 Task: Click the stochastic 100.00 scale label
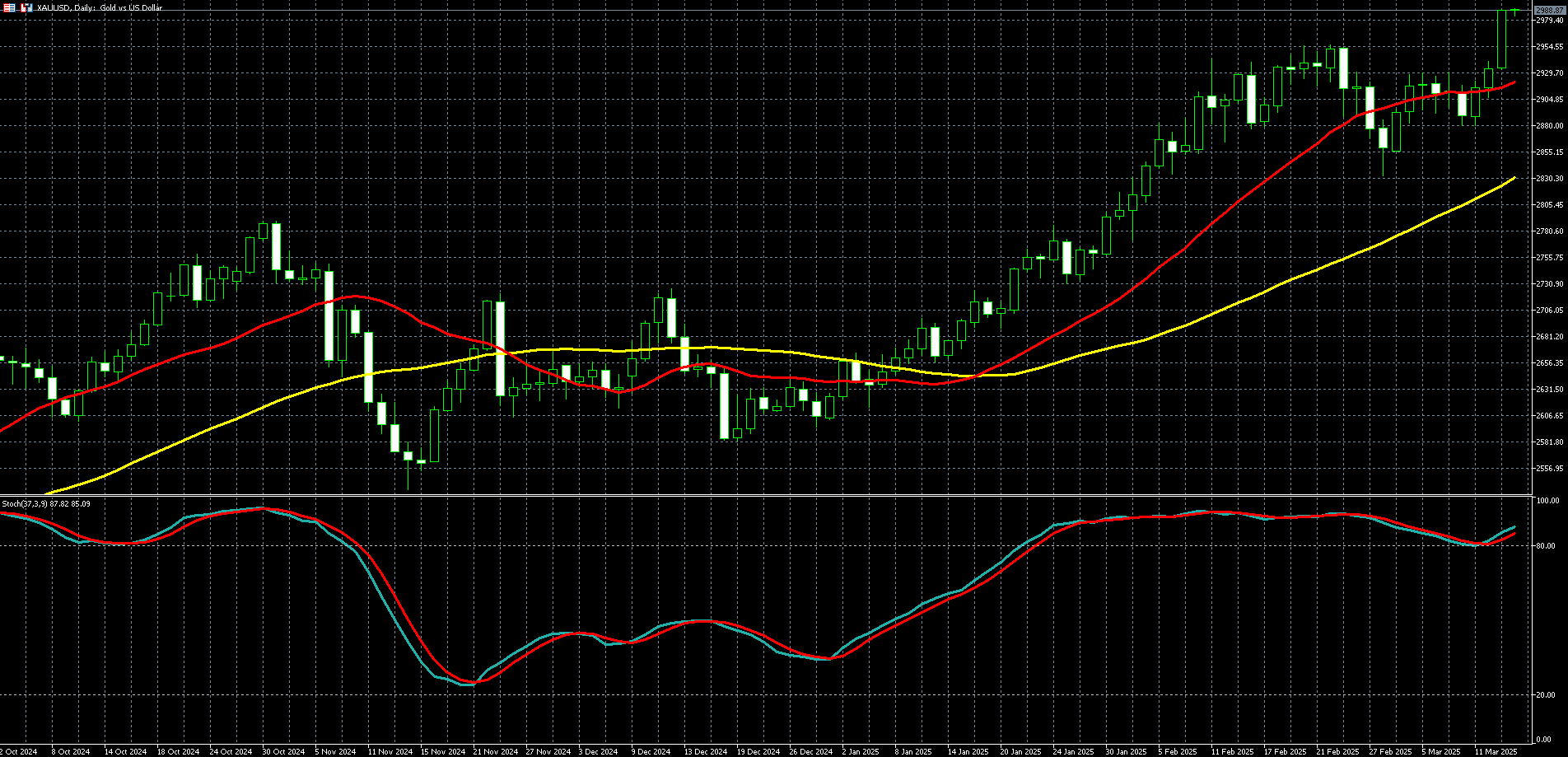point(1547,501)
